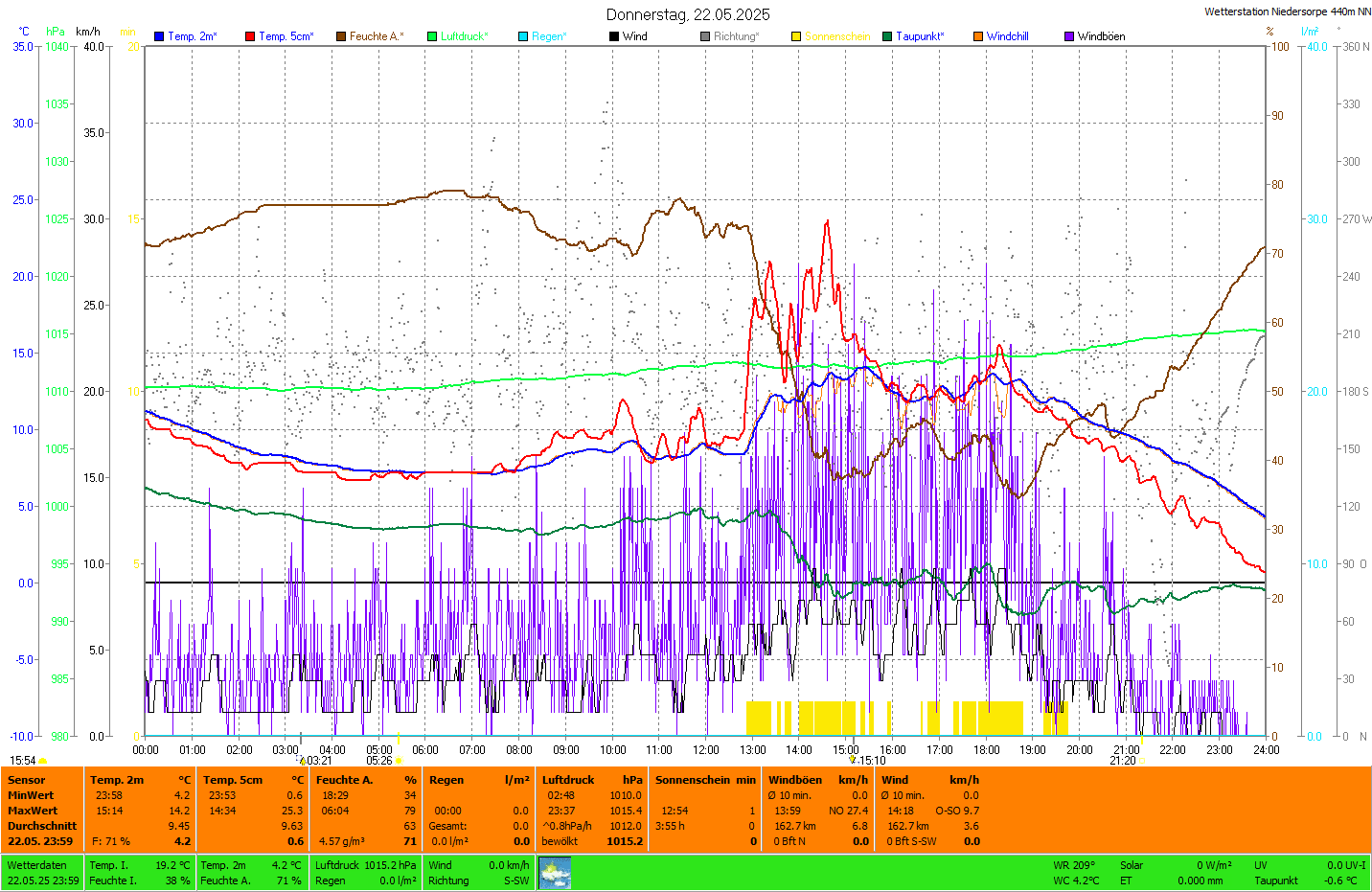This screenshot has height=892, width=1372.
Task: Click the purple Windböen legend square
Action: coord(1069,36)
